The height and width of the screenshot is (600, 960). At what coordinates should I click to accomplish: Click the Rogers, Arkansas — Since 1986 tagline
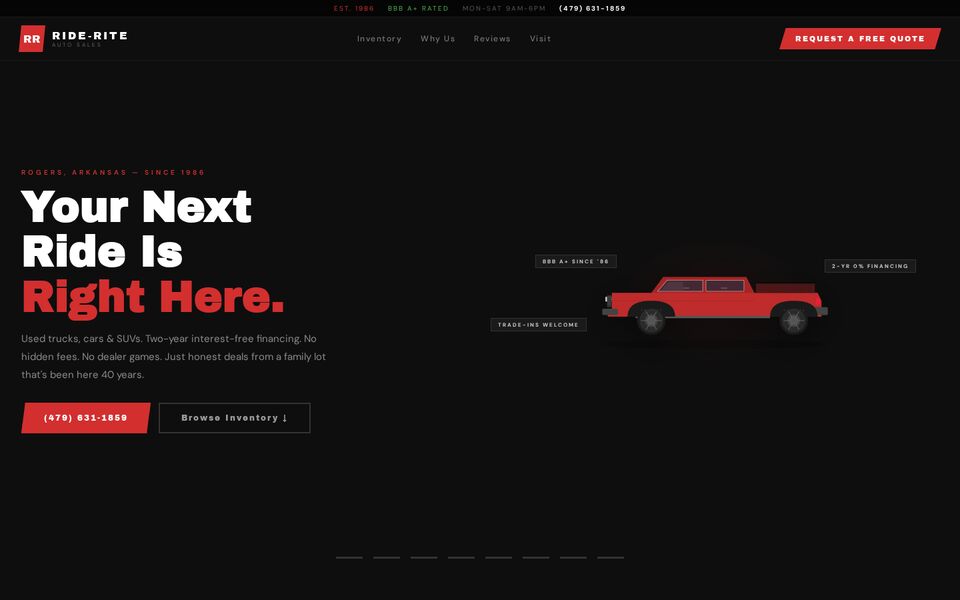tap(113, 172)
